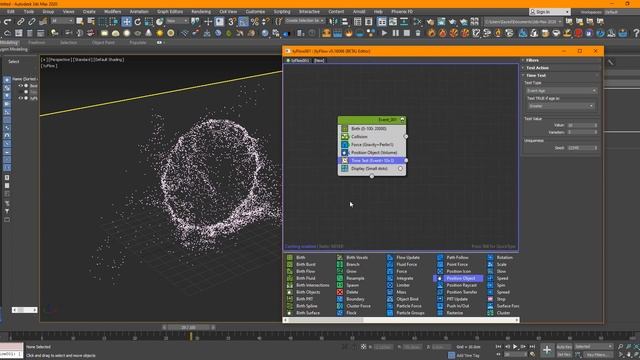Open the Rendering menu
Screen dimensions: 640x360
(x=201, y=12)
